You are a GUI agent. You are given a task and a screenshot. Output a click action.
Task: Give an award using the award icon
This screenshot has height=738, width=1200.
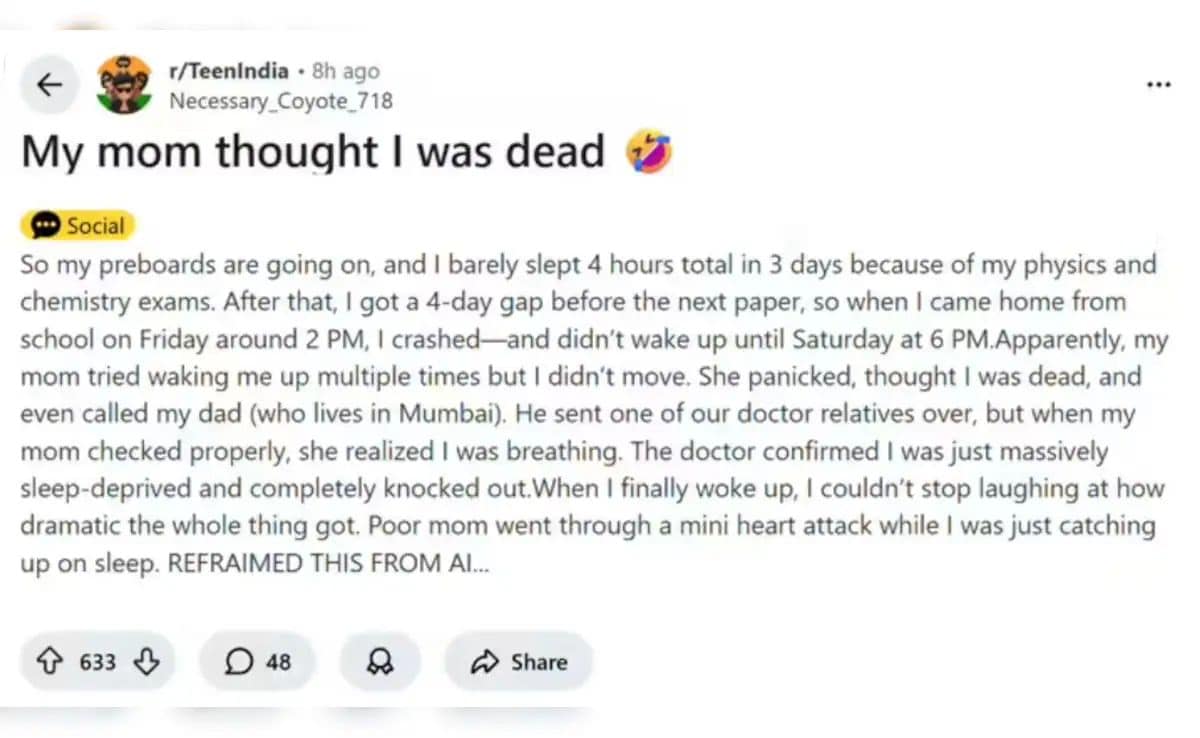380,662
